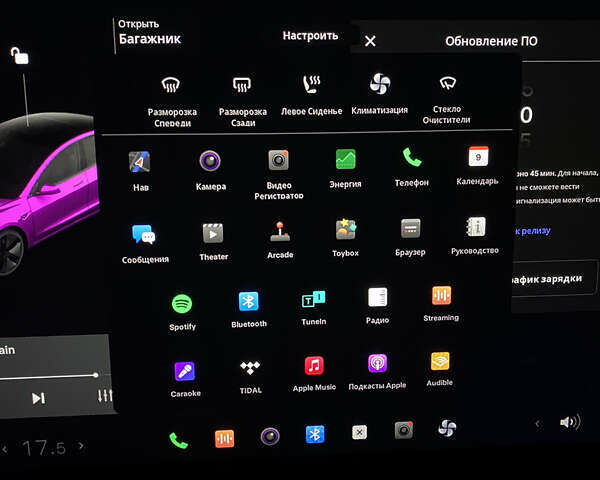The image size is (600, 480).
Task: Tap Открыть Багажник to open trunk
Action: pos(149,33)
